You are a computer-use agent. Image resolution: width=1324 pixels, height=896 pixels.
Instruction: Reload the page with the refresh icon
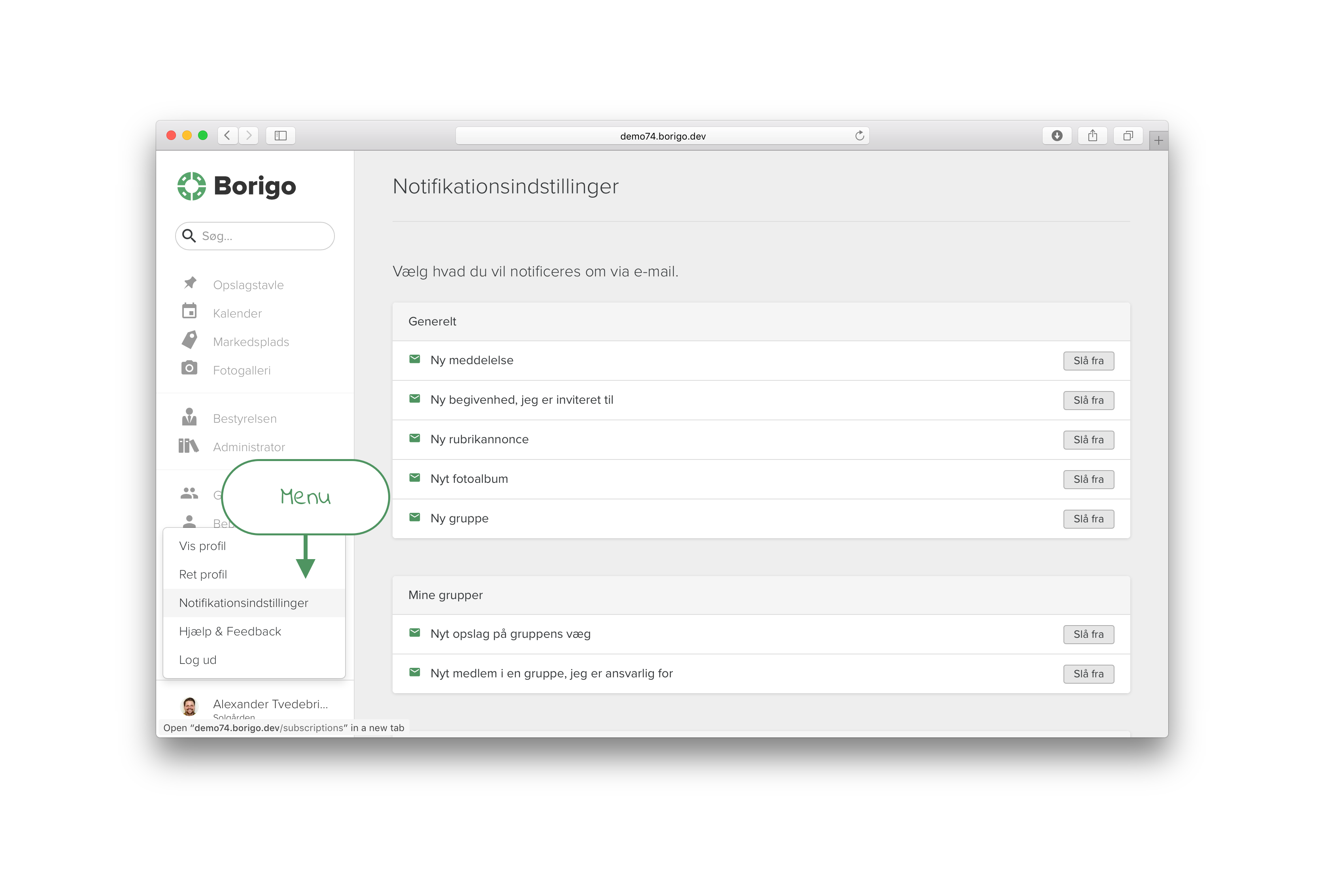click(860, 136)
